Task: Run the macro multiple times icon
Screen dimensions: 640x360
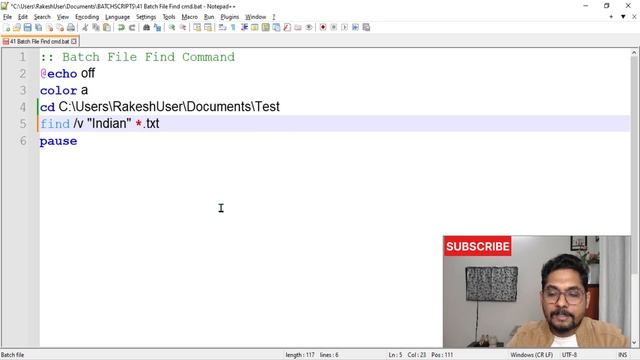Action: click(x=356, y=27)
